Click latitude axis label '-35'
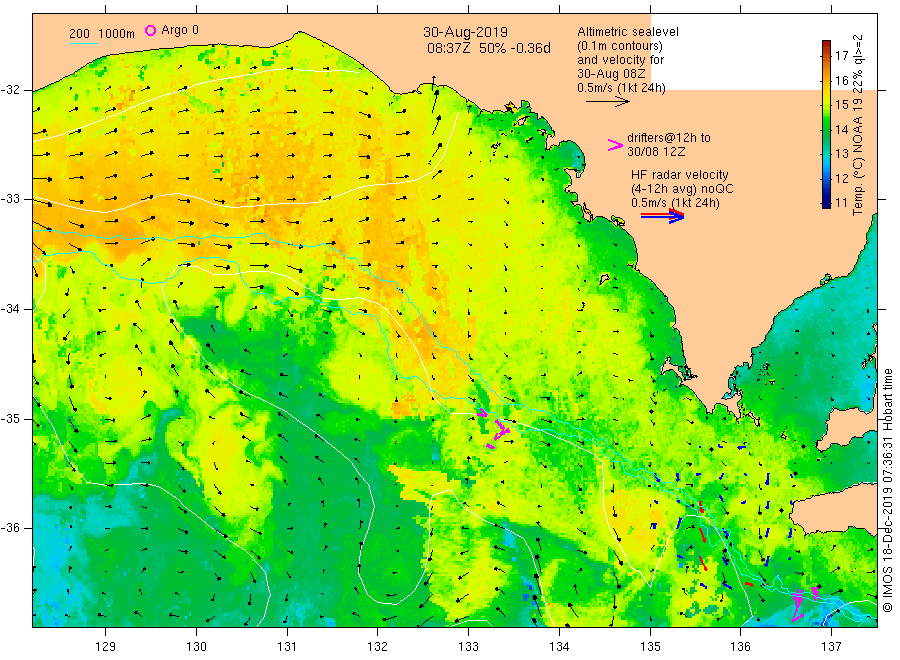This screenshot has height=660, width=900. pyautogui.click(x=11, y=418)
